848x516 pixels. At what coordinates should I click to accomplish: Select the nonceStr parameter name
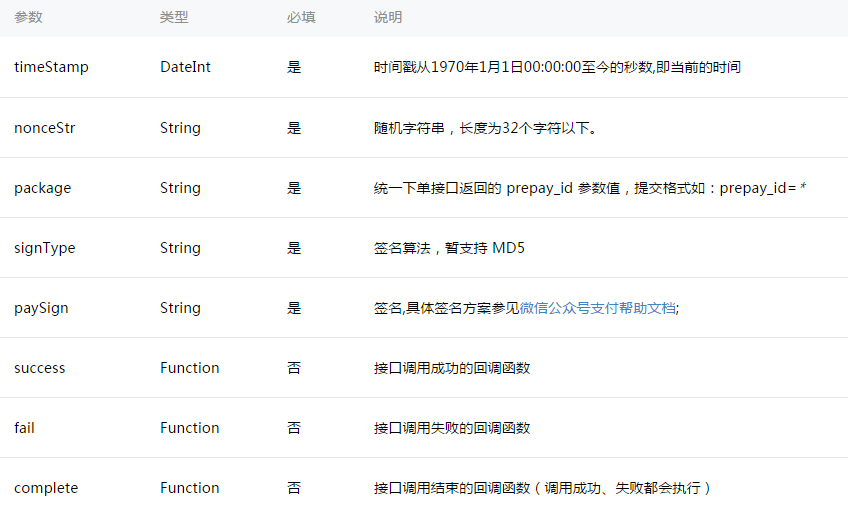pos(44,128)
